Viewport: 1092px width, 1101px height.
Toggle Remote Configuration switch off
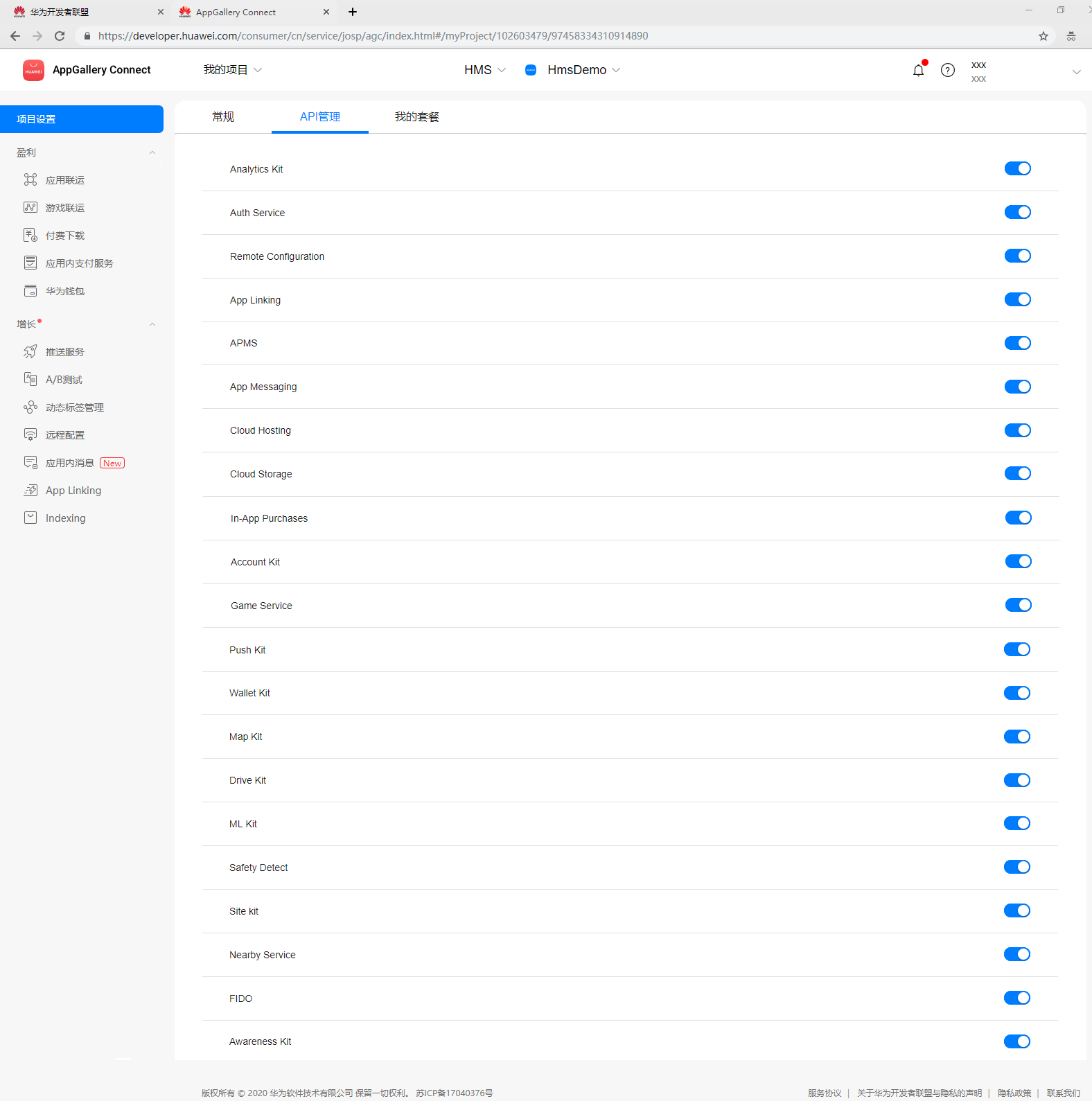pyautogui.click(x=1018, y=256)
